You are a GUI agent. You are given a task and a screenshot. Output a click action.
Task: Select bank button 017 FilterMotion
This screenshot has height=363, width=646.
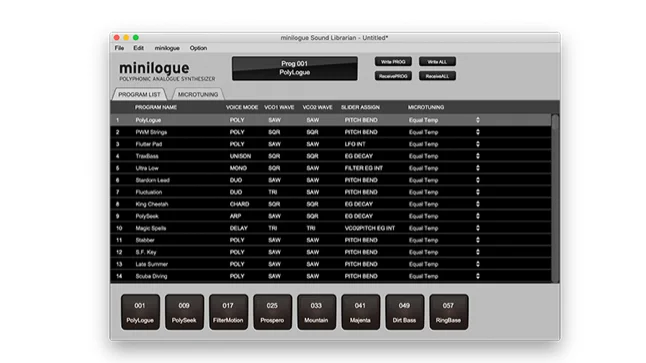tap(228, 312)
